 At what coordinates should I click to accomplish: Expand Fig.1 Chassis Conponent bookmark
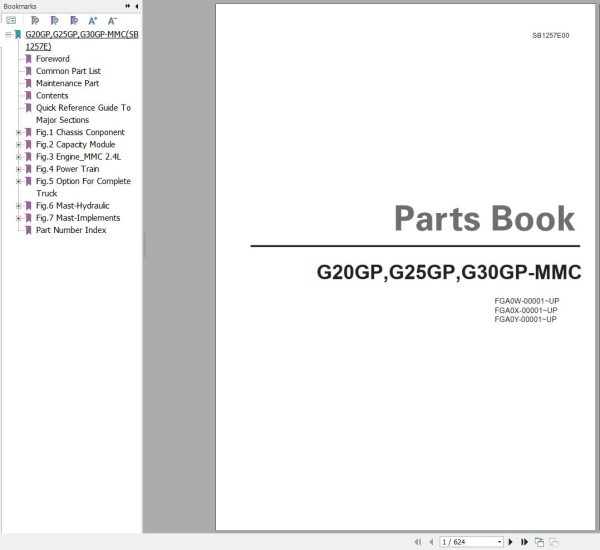pos(18,132)
